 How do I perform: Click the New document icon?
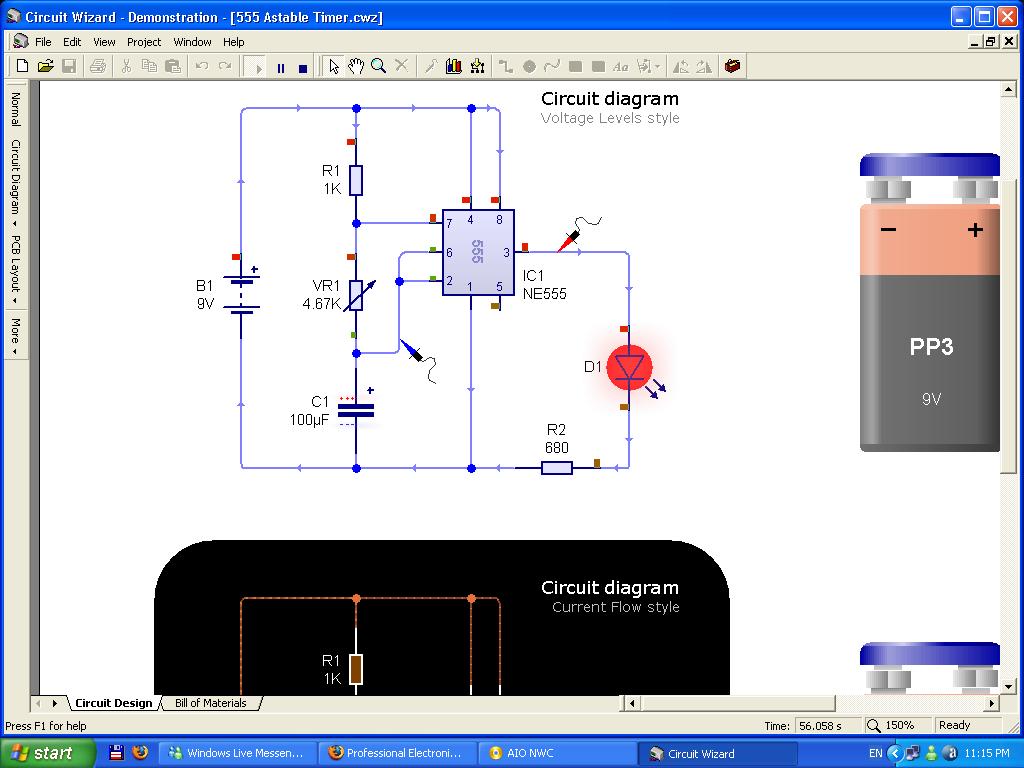click(22, 66)
